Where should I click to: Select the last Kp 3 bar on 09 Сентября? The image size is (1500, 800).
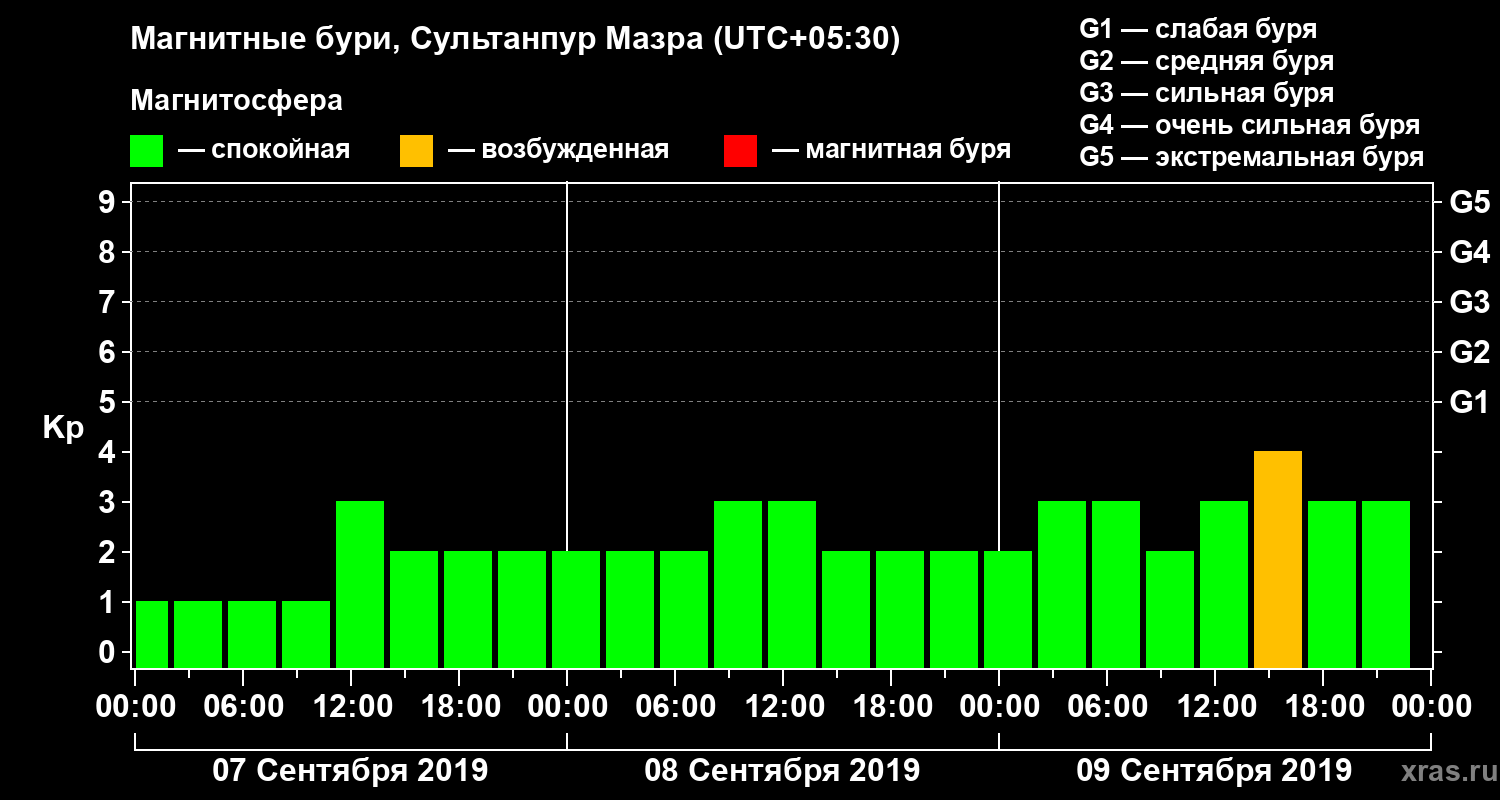[x=1386, y=584]
